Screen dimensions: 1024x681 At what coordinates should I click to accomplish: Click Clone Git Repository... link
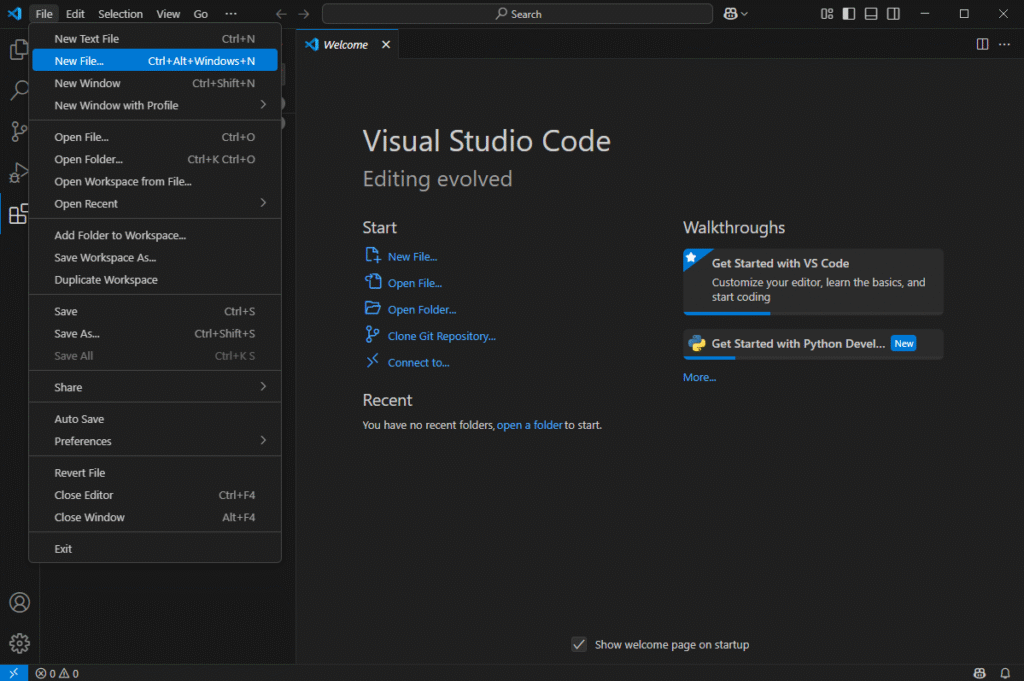[441, 336]
